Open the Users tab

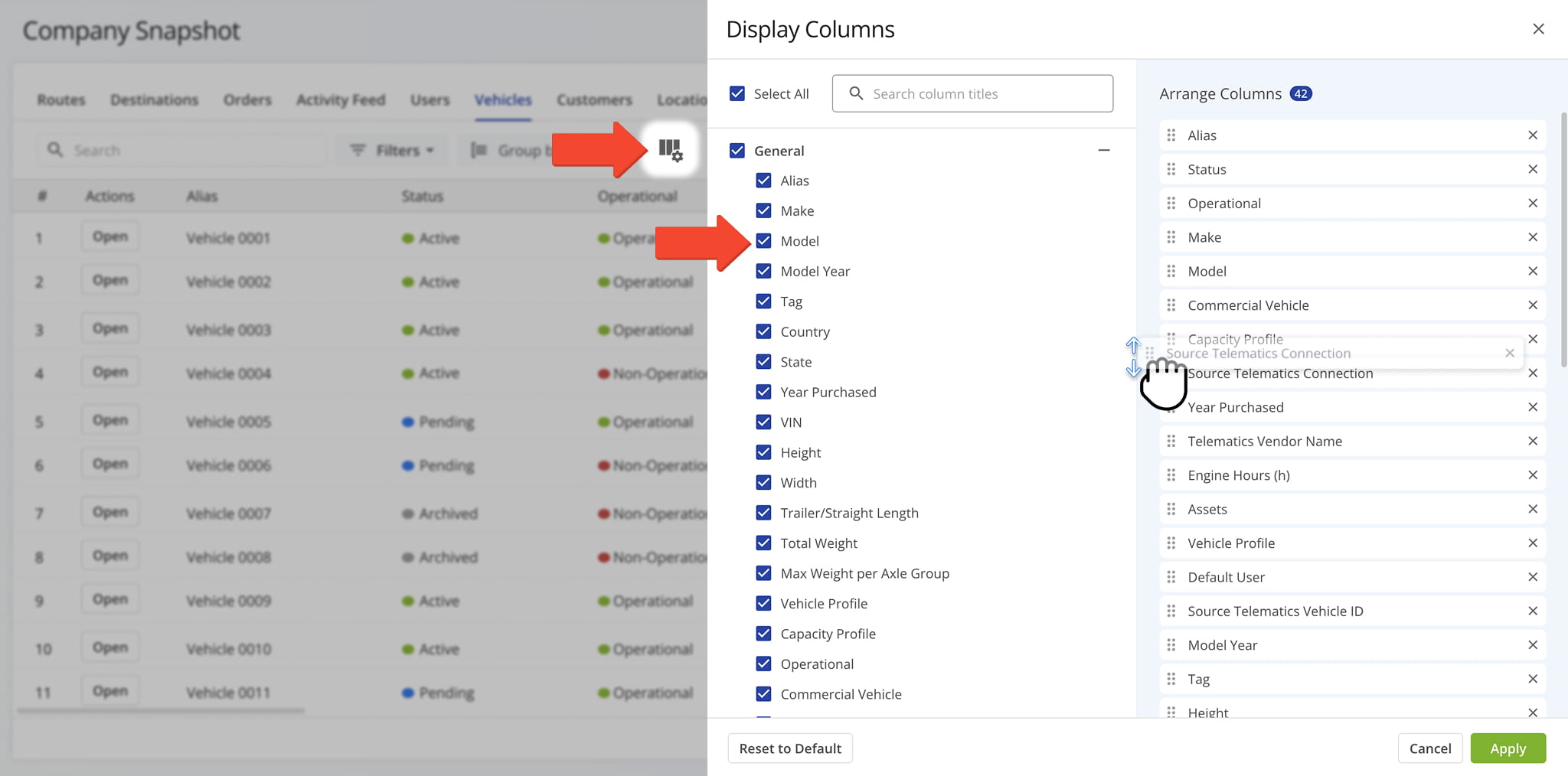(x=430, y=100)
